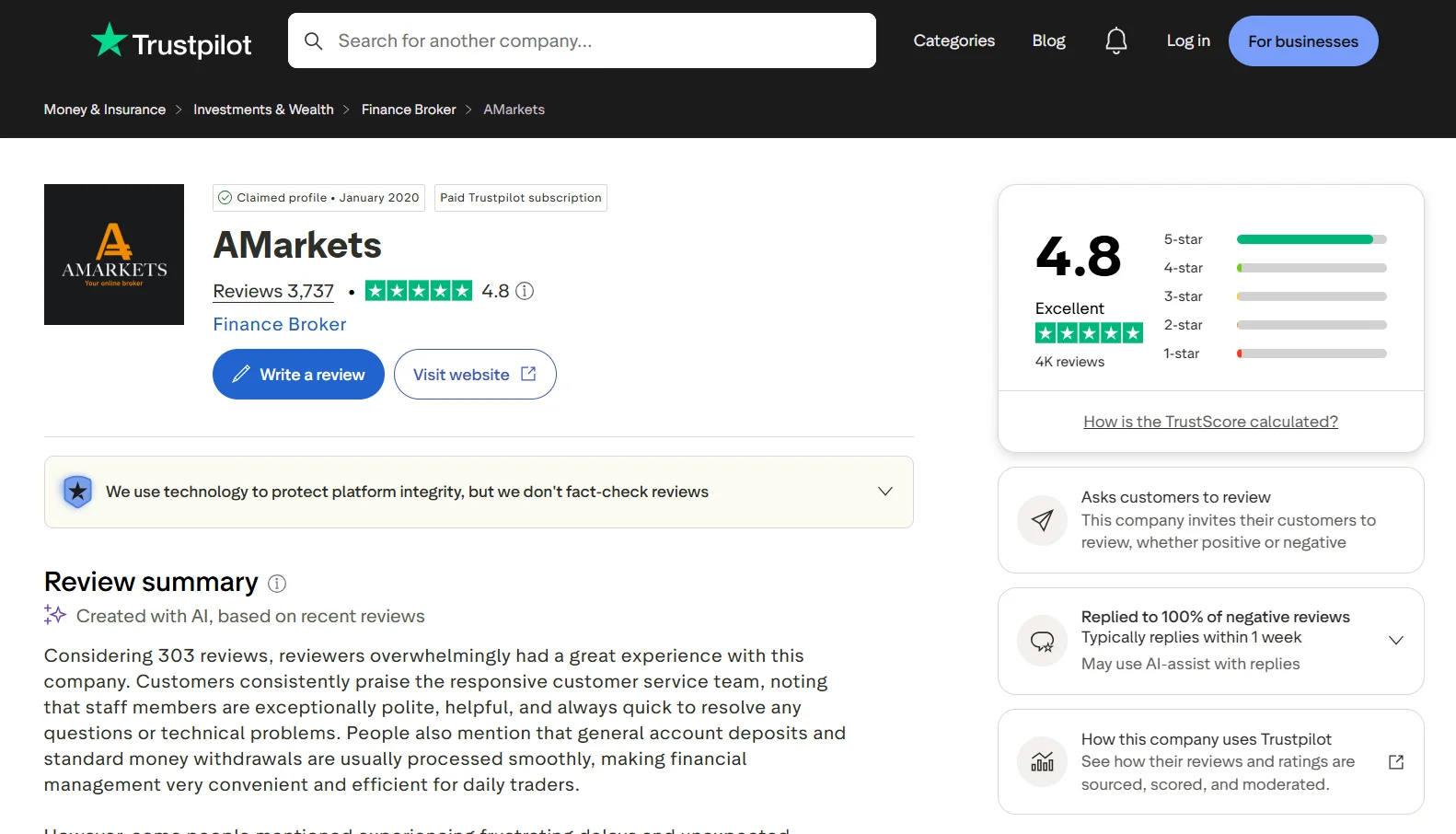
Task: Click the How this company uses Trustpilot heading
Action: tap(1207, 739)
